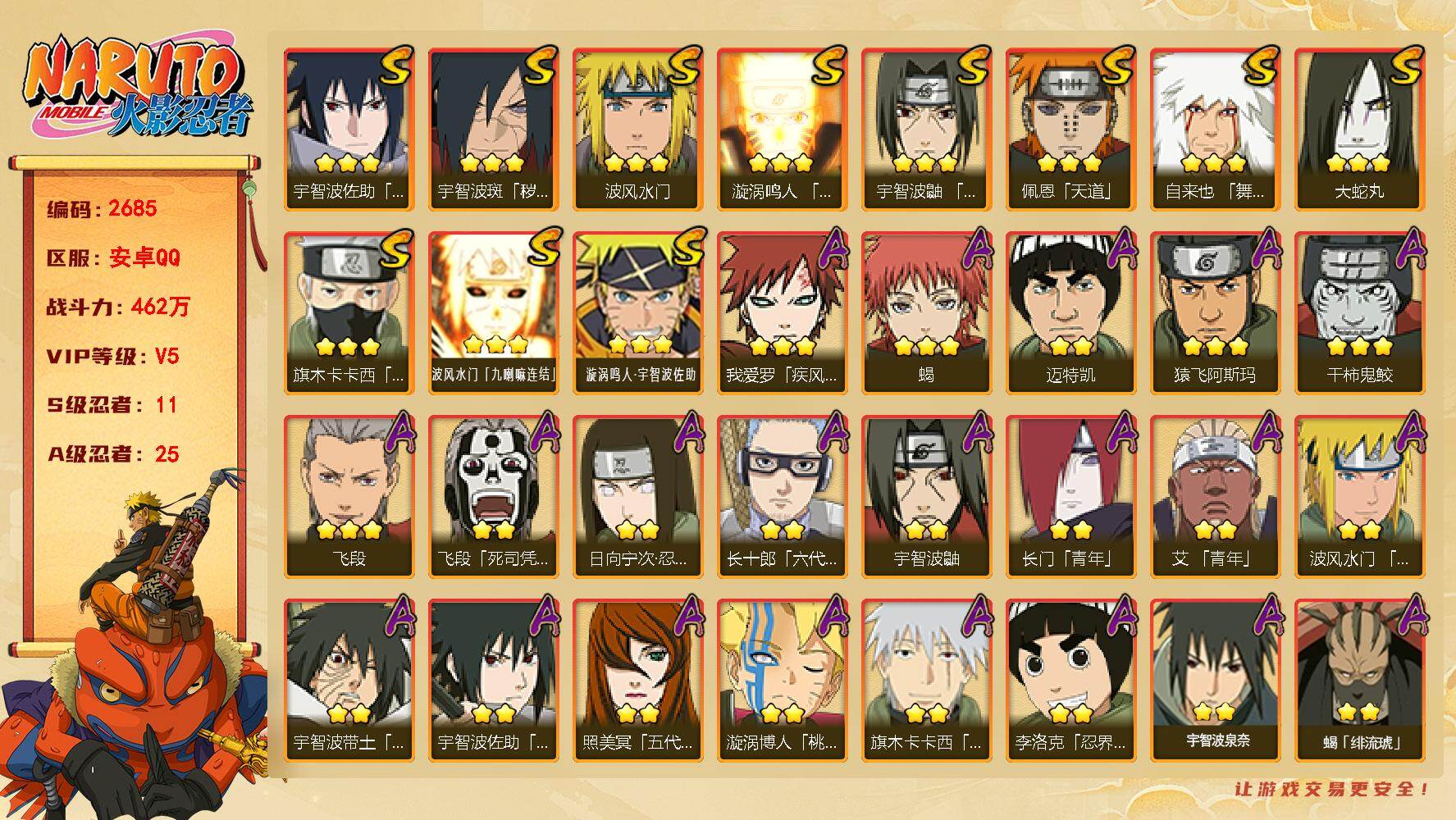Select the 蝎 A-rank ninja card
Screen dimensions: 1456x820
(926, 313)
